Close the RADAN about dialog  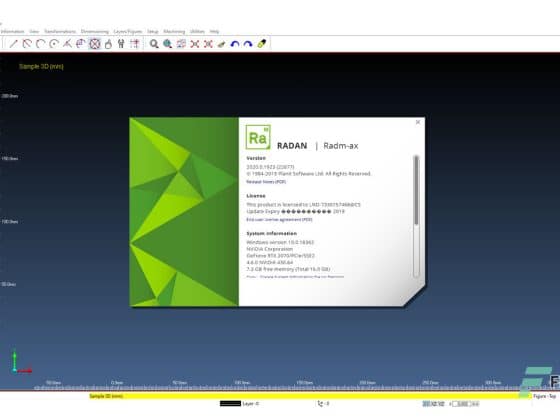click(x=418, y=122)
